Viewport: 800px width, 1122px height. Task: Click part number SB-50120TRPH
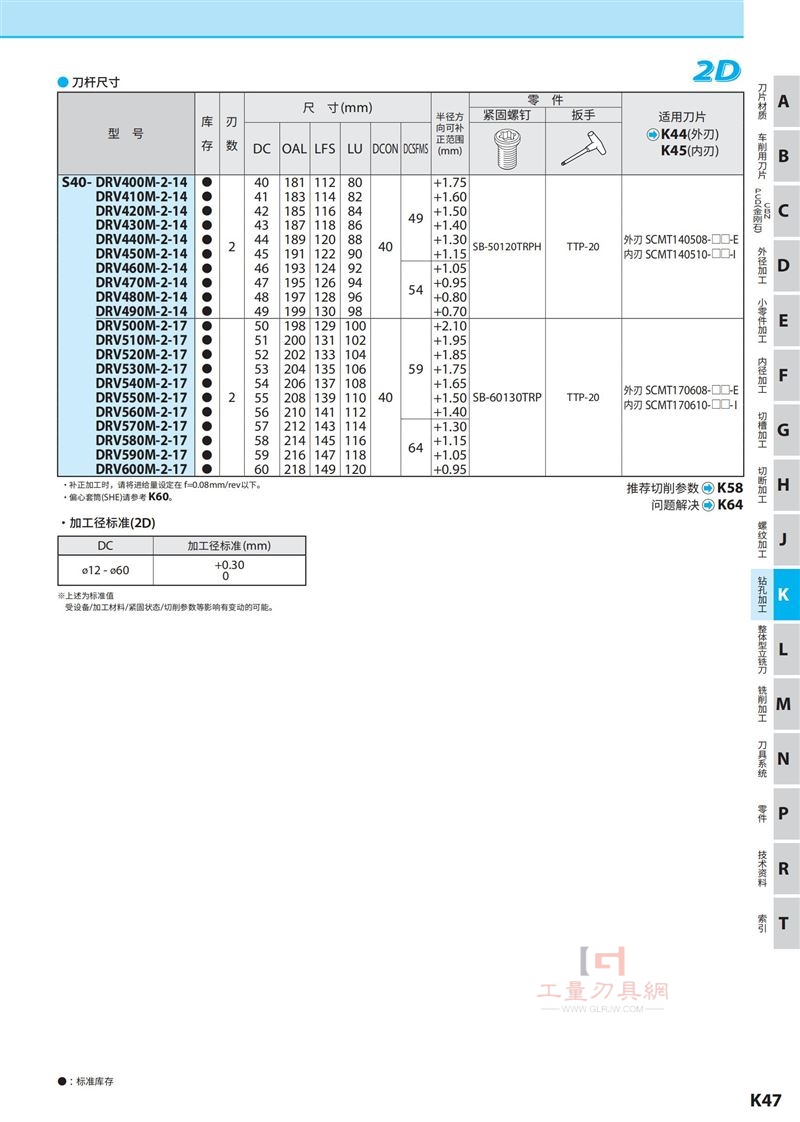point(507,247)
